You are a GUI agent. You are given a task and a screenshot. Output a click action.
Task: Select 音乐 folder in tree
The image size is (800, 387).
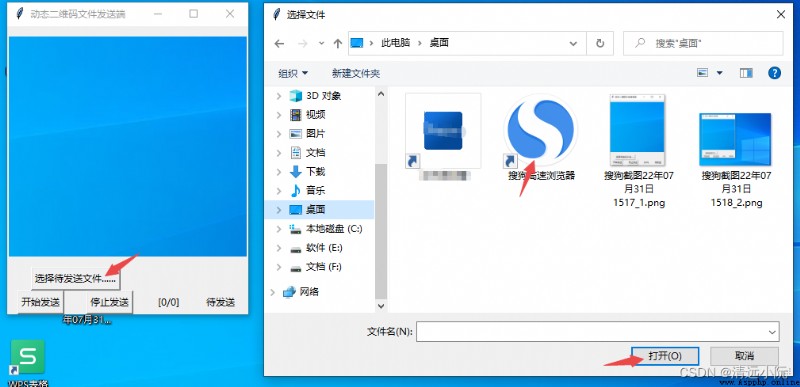coord(307,191)
